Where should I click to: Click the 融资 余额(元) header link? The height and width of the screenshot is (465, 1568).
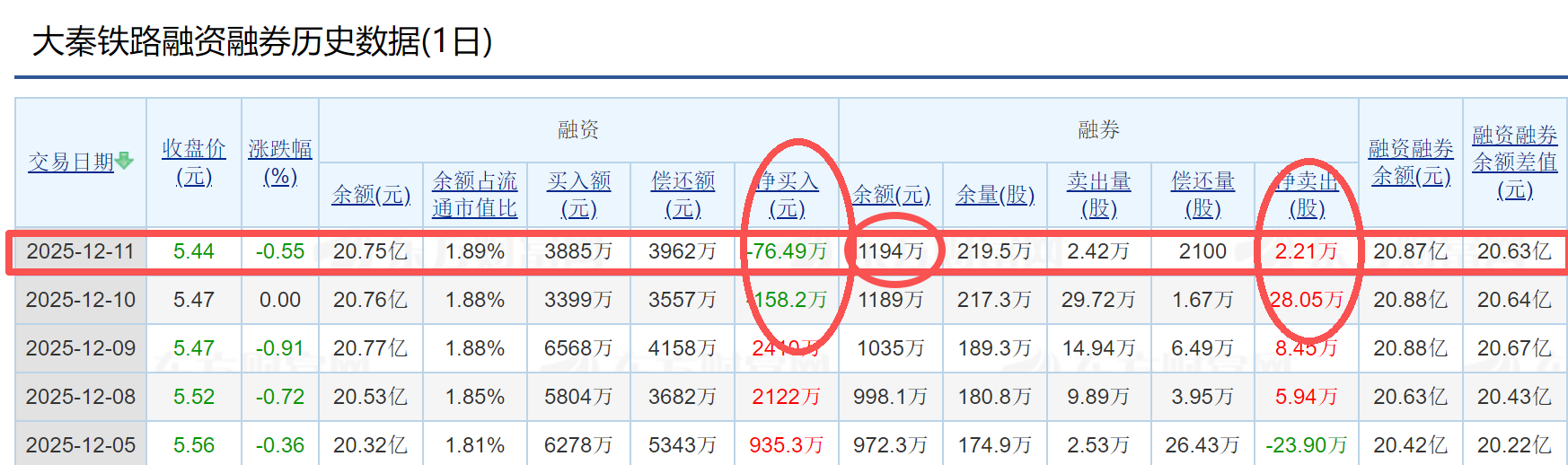click(371, 195)
